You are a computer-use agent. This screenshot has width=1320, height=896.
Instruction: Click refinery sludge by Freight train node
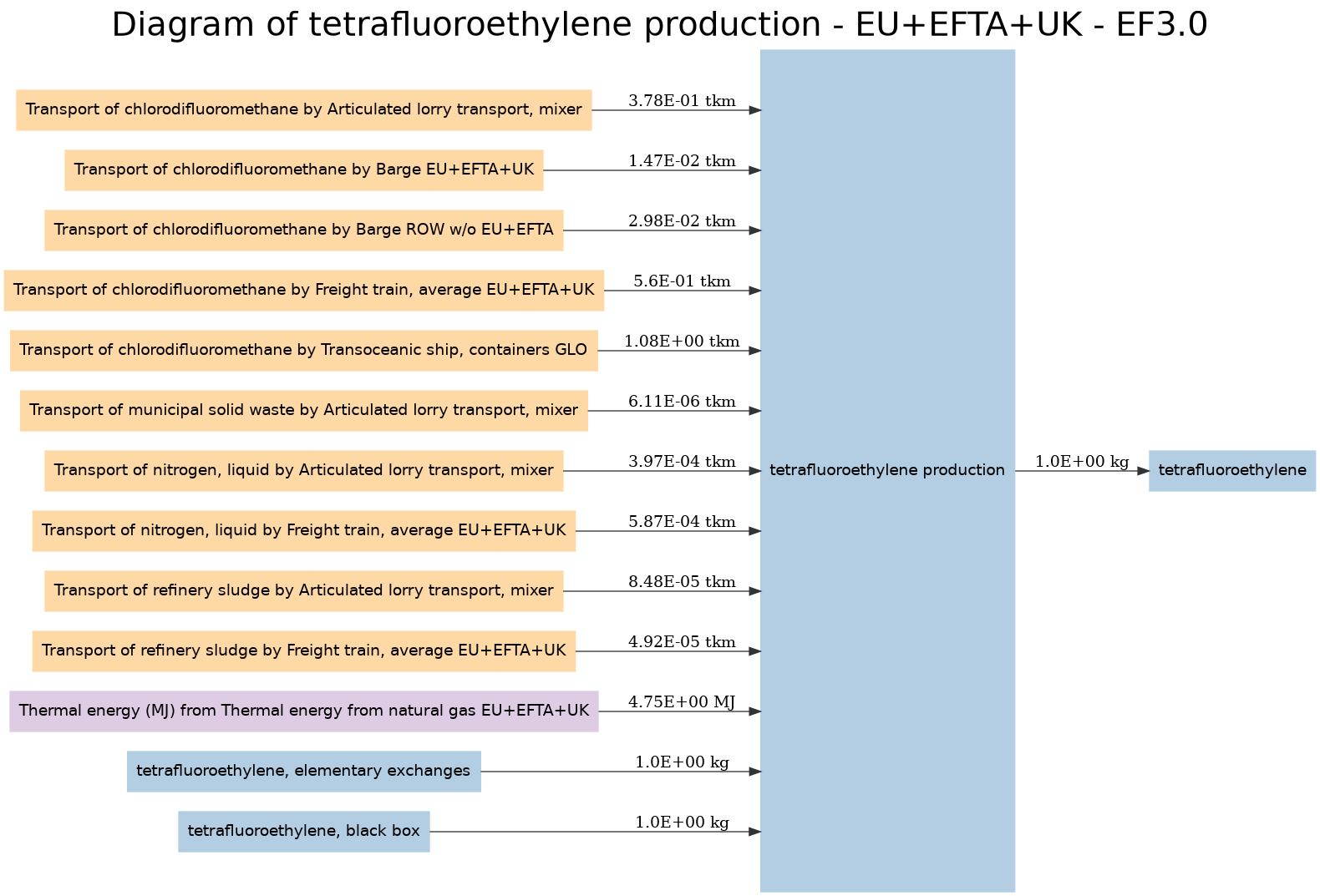[x=304, y=651]
